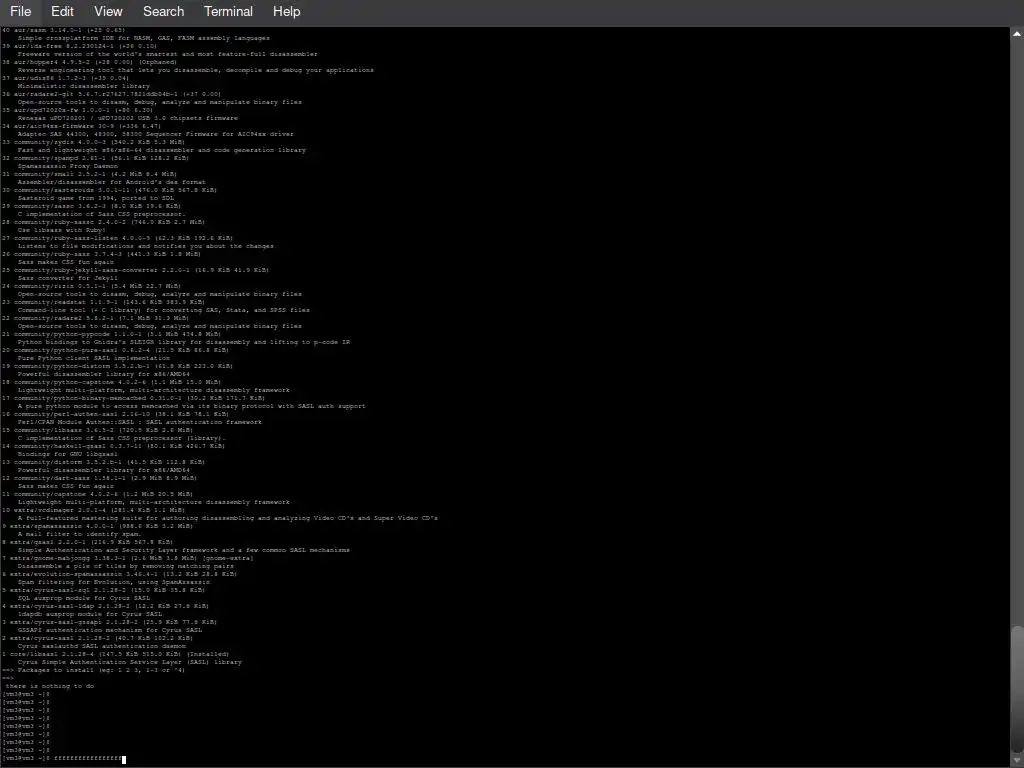
Task: Click the text cursor after the ffff input
Action: click(124, 758)
